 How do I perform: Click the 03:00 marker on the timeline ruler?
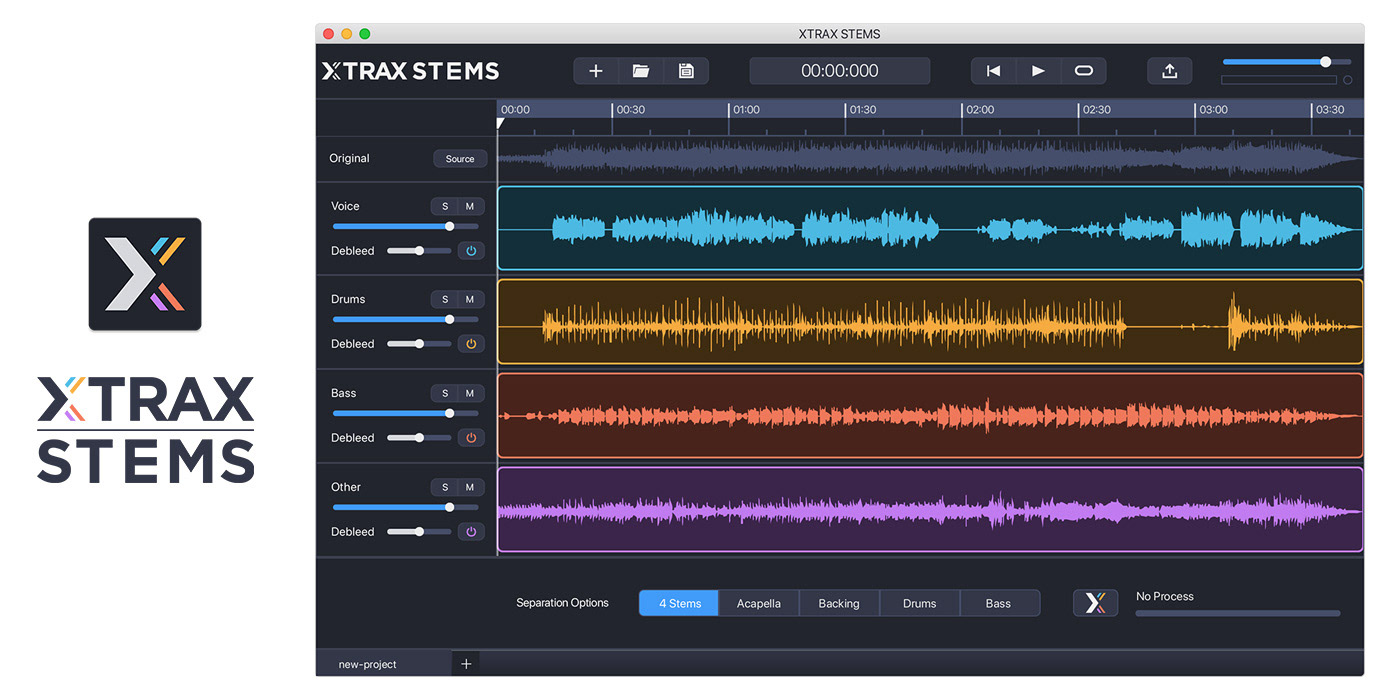[x=1213, y=110]
